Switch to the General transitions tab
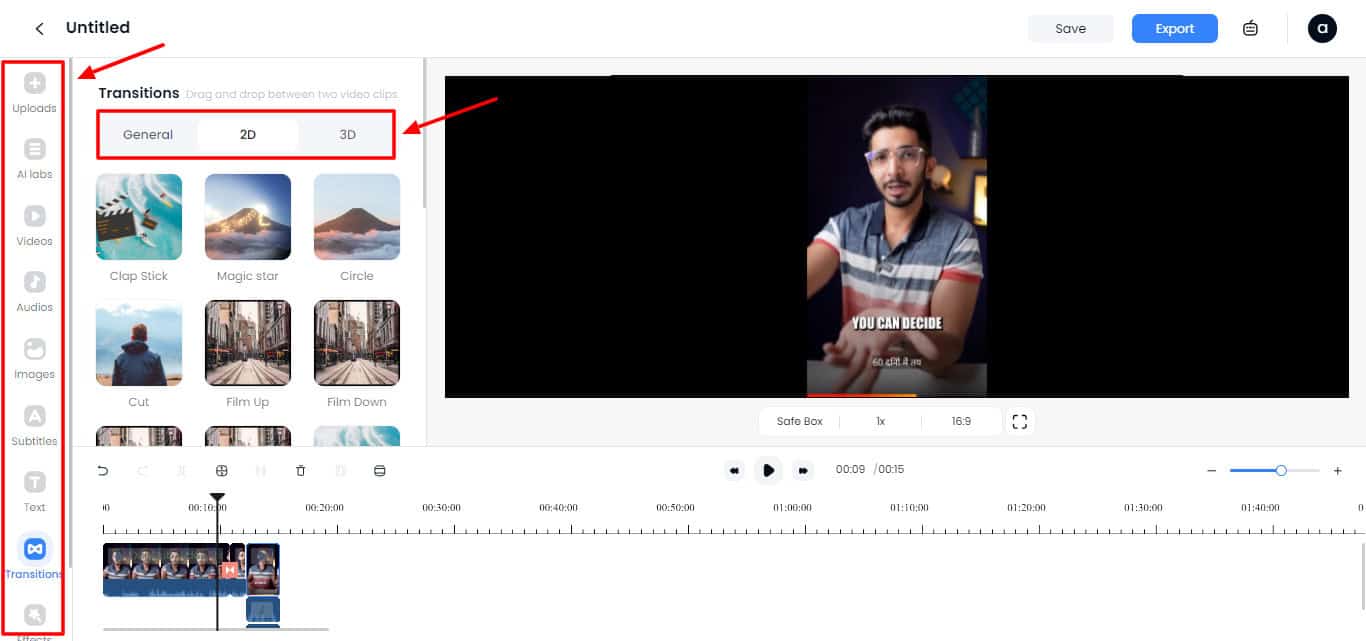This screenshot has width=1366, height=641. [x=148, y=134]
